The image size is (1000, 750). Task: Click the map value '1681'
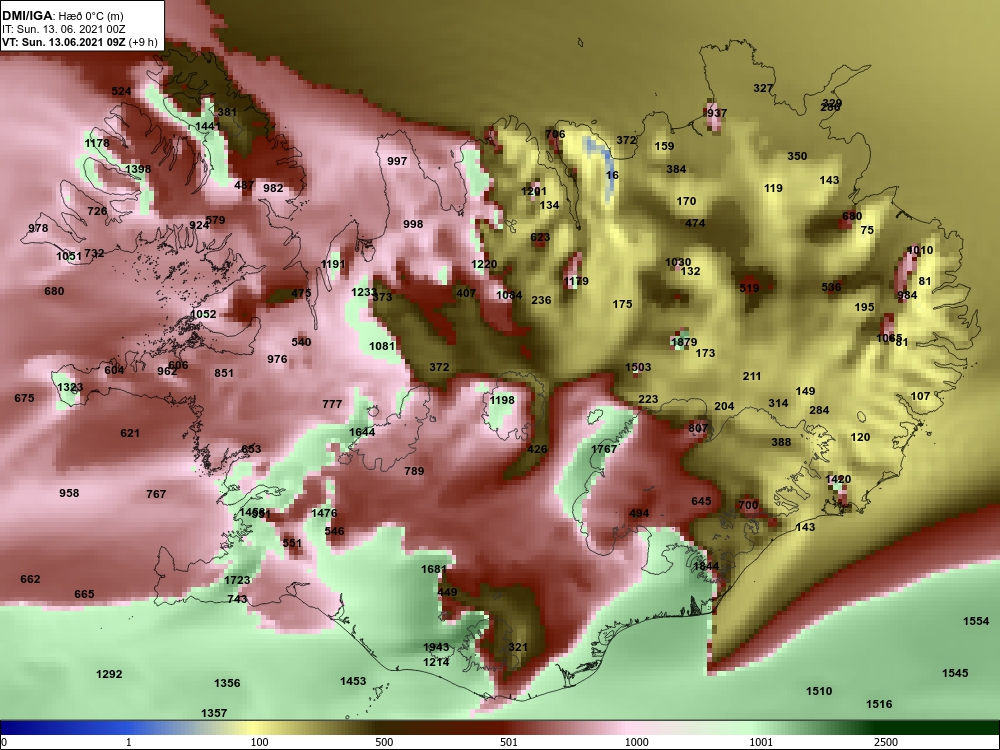pos(434,568)
